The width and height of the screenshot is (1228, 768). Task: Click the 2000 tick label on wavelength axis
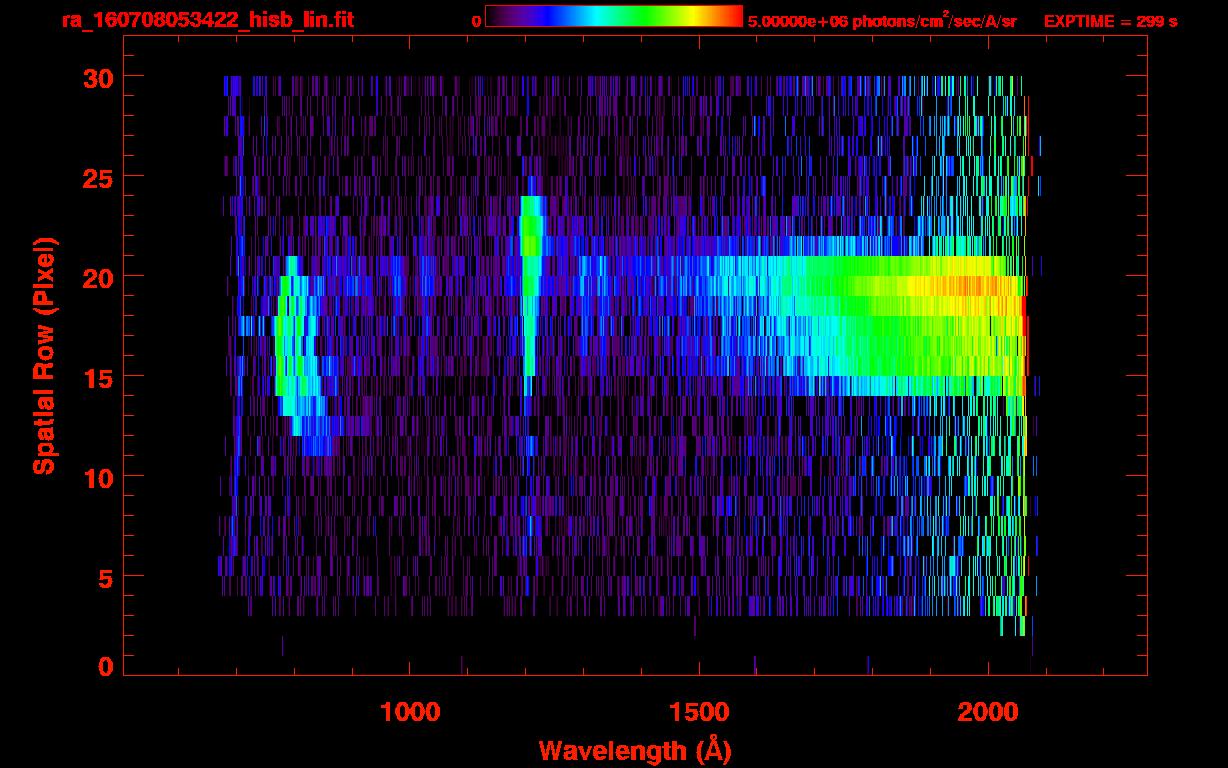[988, 712]
